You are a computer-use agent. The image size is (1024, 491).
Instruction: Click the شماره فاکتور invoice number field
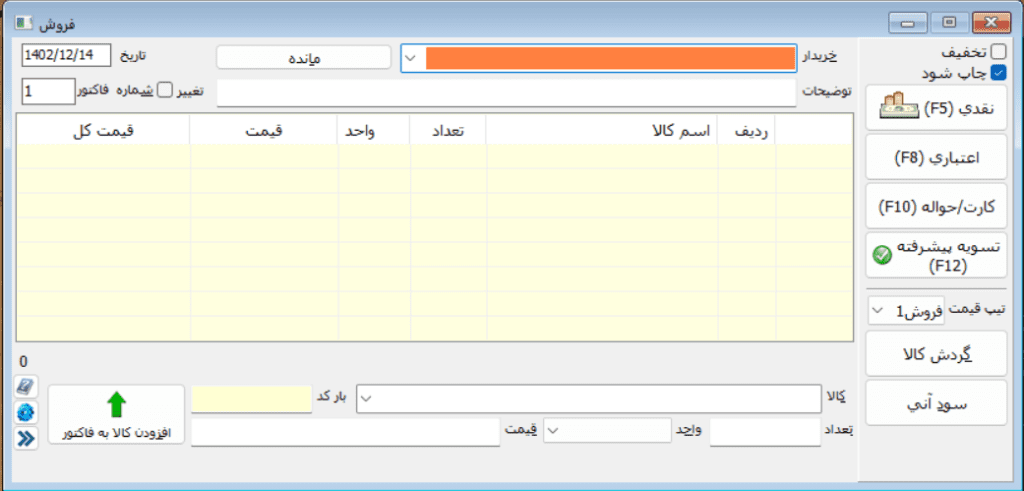pos(48,91)
